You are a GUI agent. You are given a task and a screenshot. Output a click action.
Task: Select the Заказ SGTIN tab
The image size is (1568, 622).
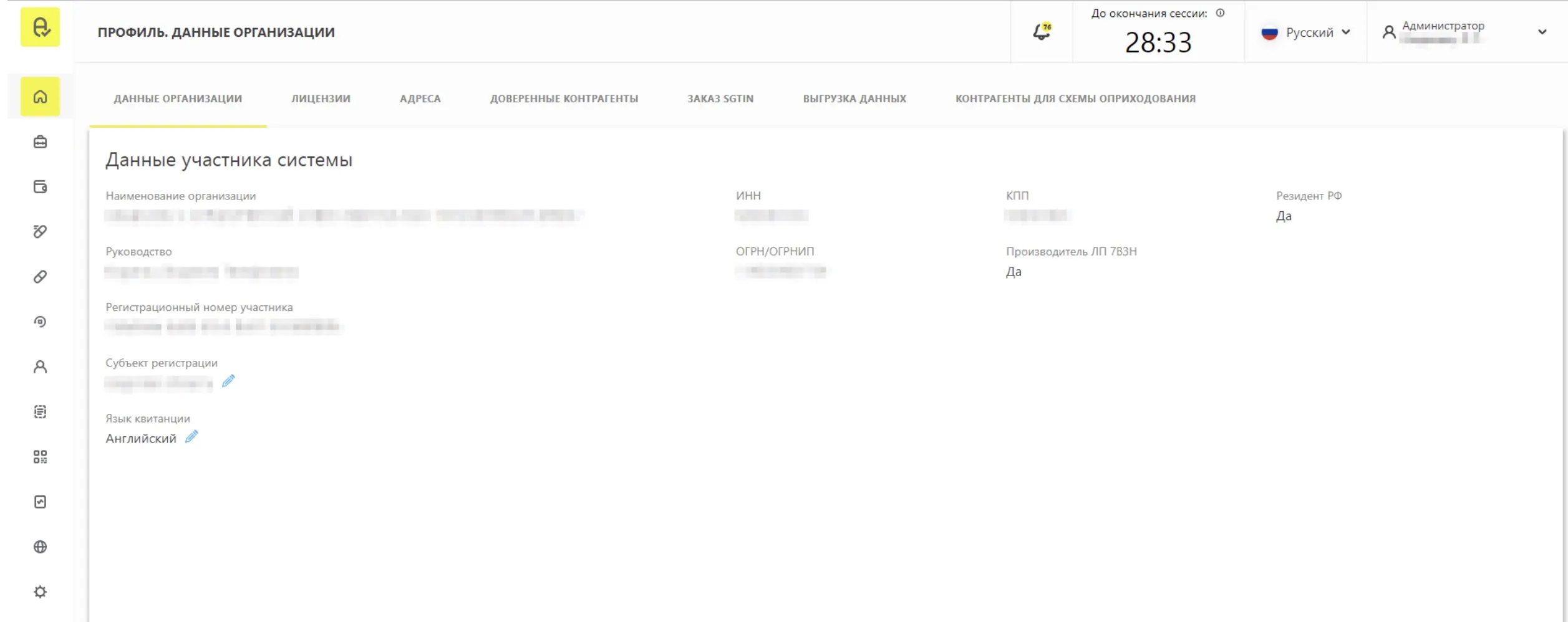pyautogui.click(x=720, y=98)
